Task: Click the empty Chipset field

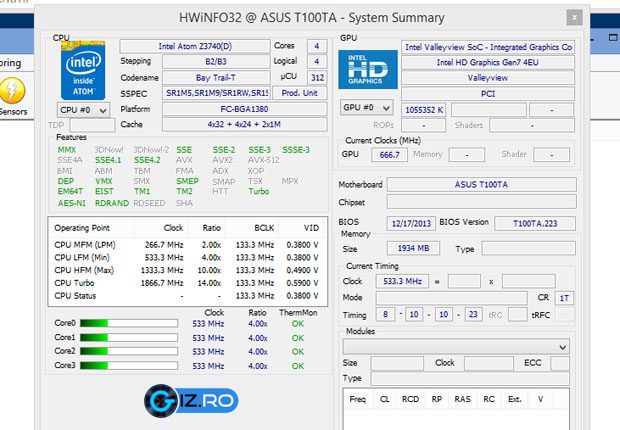Action: (481, 202)
